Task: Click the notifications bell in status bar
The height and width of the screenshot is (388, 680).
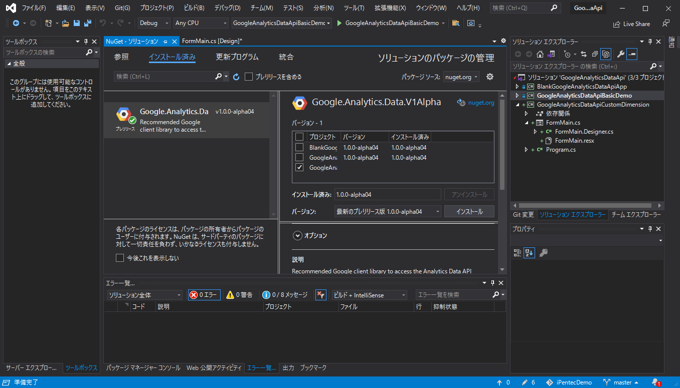Action: [x=656, y=382]
